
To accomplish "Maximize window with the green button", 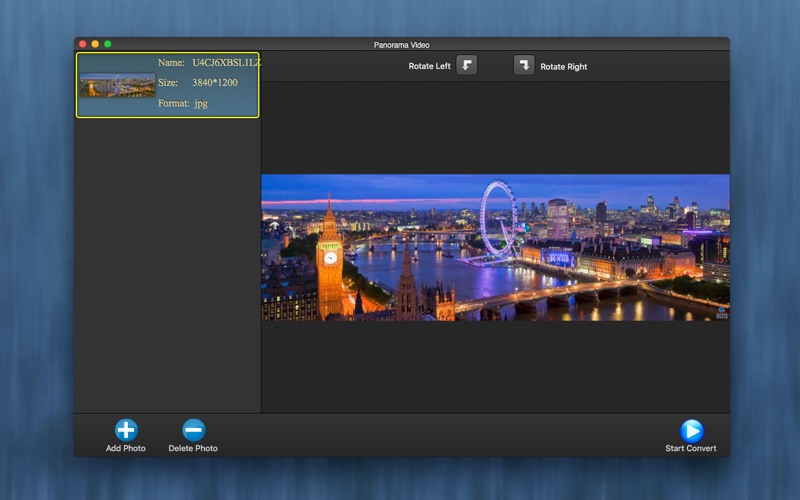I will click(108, 44).
